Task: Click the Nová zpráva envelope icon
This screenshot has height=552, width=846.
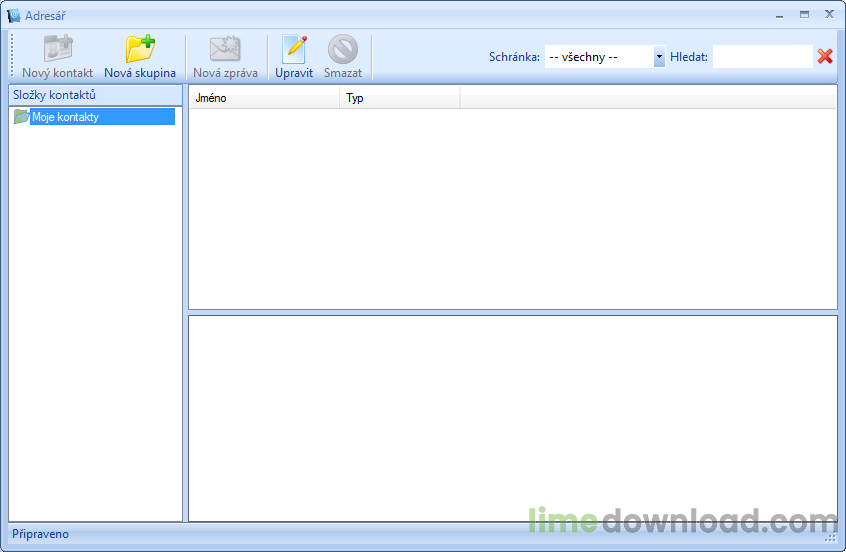Action: click(x=225, y=49)
